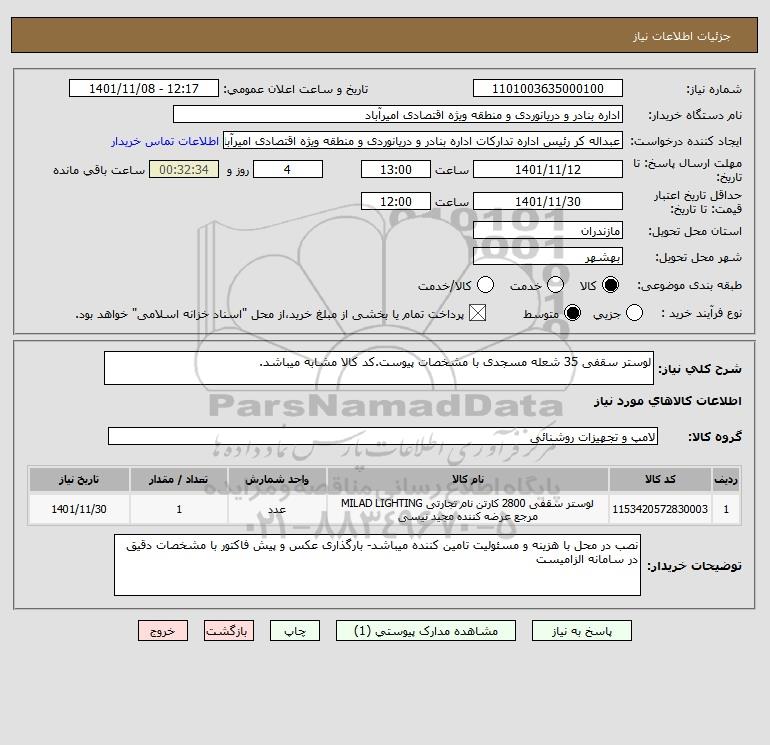The width and height of the screenshot is (770, 745).
Task: Open the اطلاعات تماس خریدار link
Action: click(165, 141)
